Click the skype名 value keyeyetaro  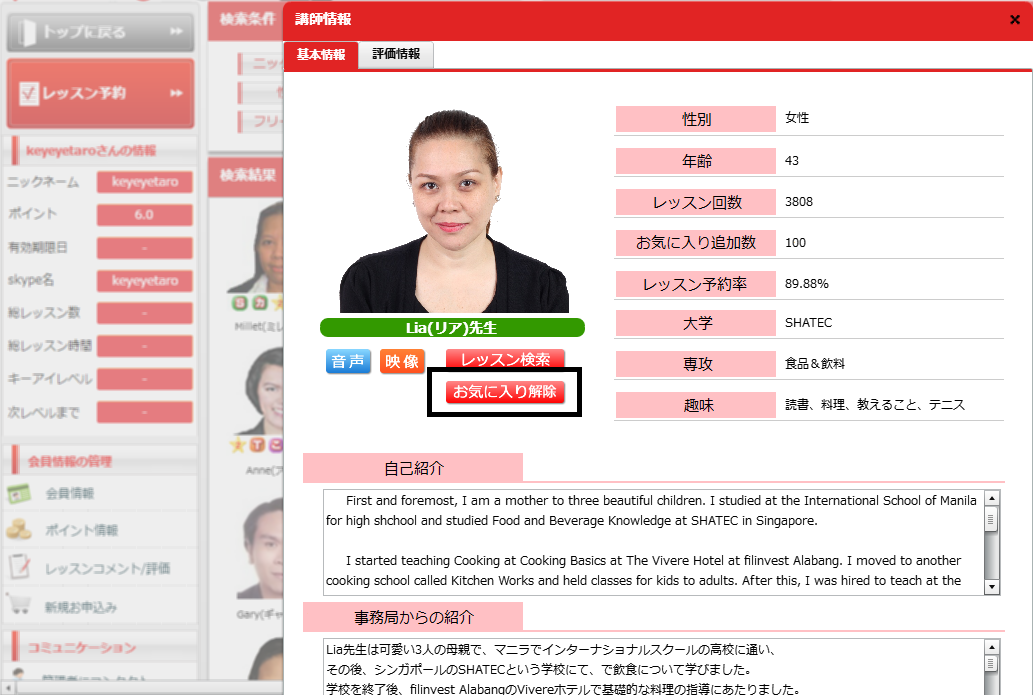click(x=145, y=281)
